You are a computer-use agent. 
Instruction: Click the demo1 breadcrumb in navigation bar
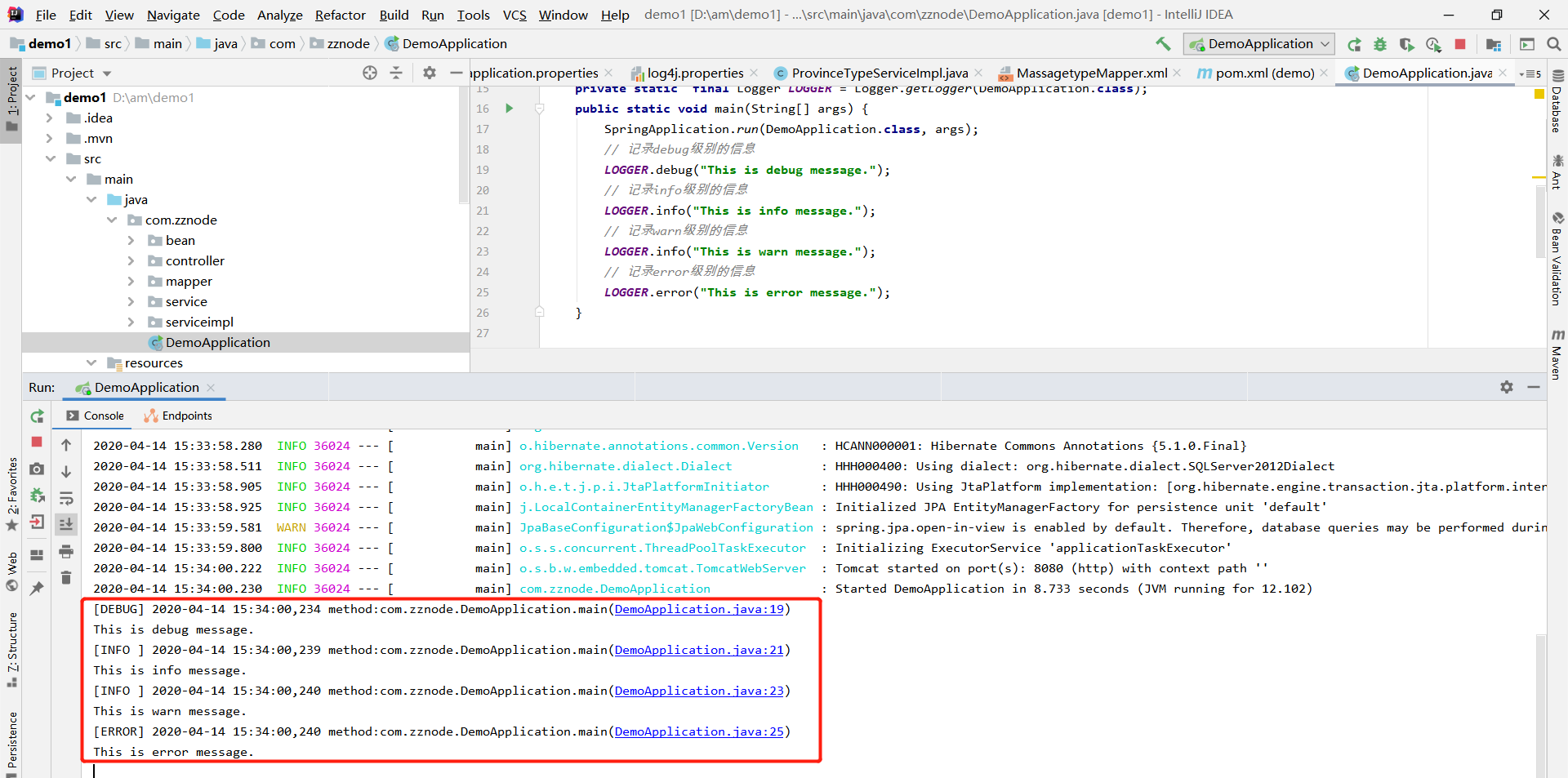42,43
